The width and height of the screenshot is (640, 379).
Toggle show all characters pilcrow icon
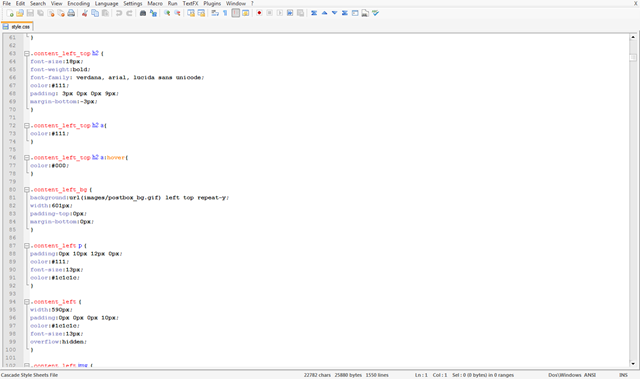225,13
